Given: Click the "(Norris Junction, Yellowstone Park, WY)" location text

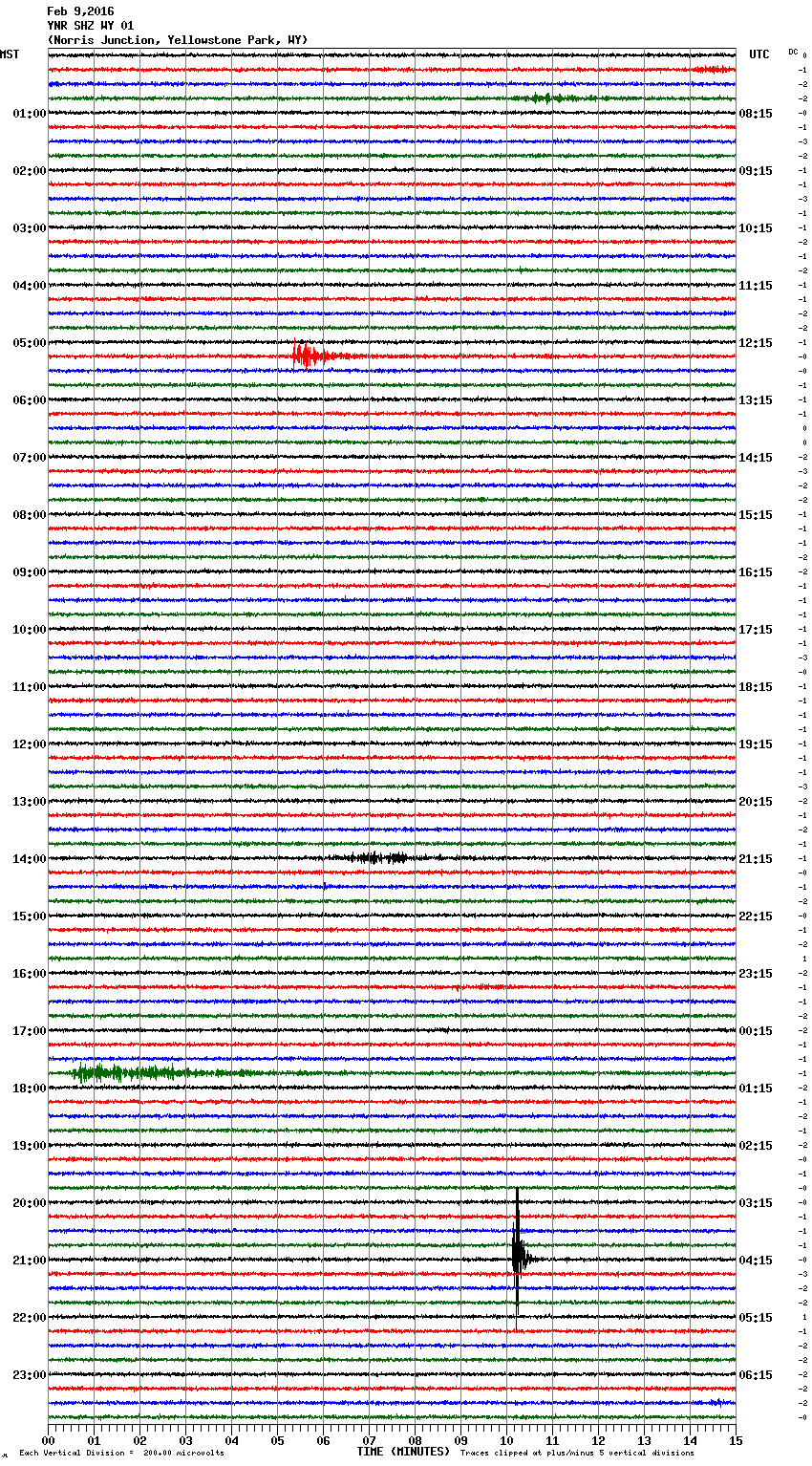Looking at the screenshot, I should [x=178, y=40].
